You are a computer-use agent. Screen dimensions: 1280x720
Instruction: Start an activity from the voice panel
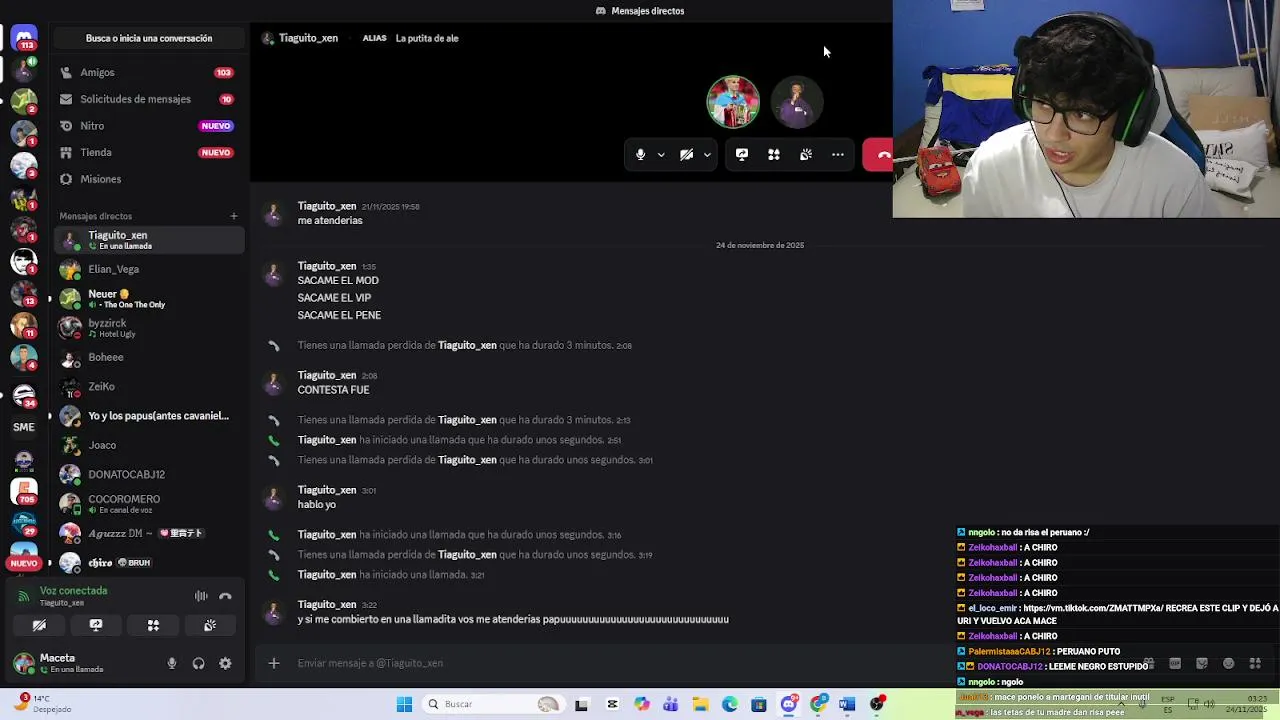tap(153, 625)
